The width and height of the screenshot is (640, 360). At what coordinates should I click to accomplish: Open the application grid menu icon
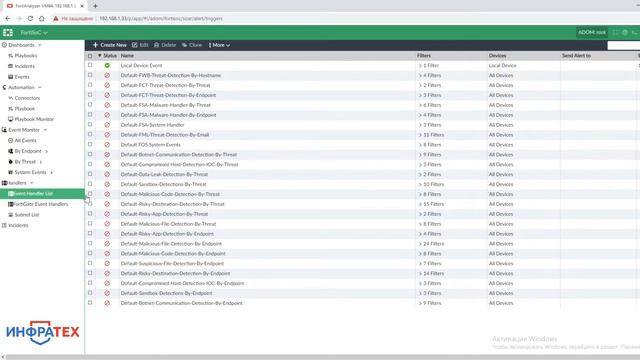click(8, 33)
